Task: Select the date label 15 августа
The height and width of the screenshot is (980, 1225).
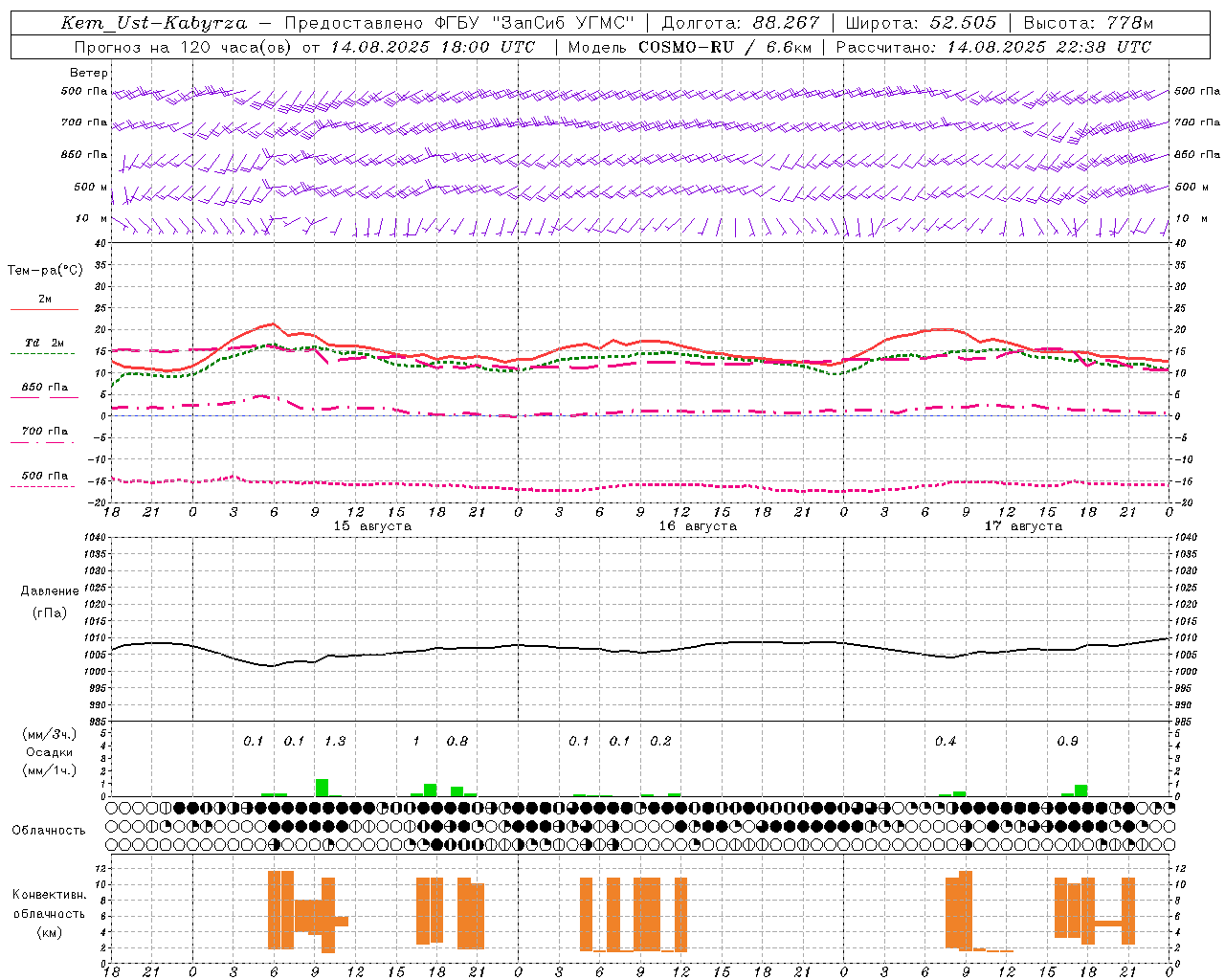Action: tap(372, 526)
